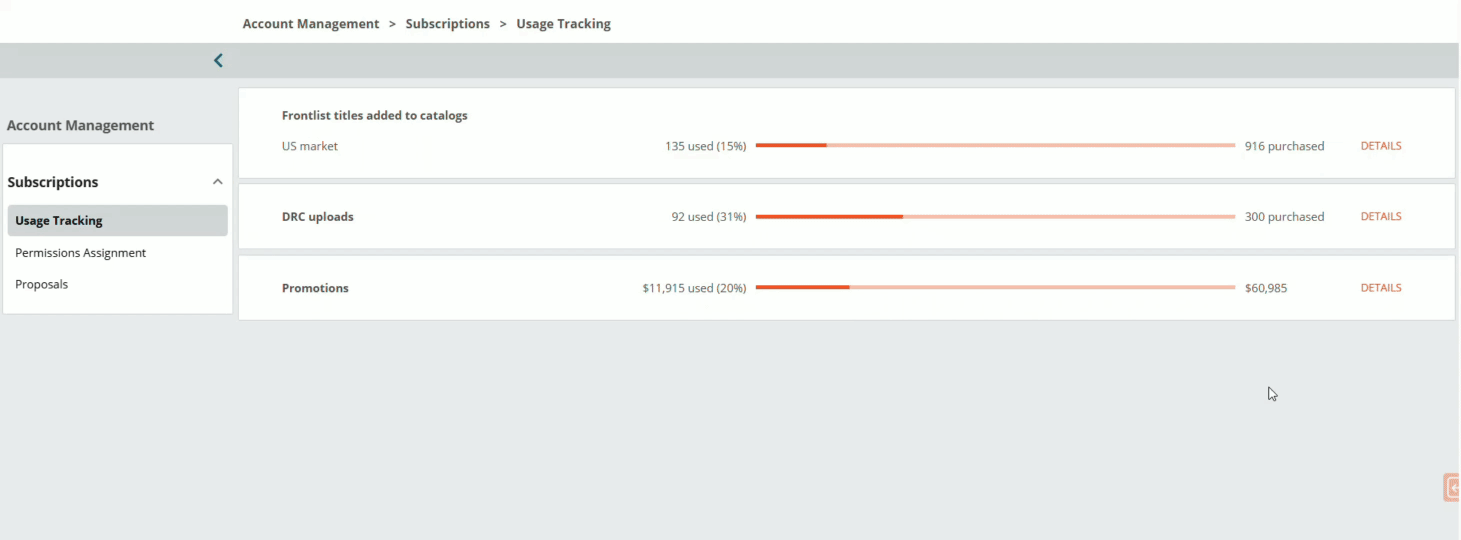
Task: Go to Proposals in sidebar
Action: (x=42, y=284)
